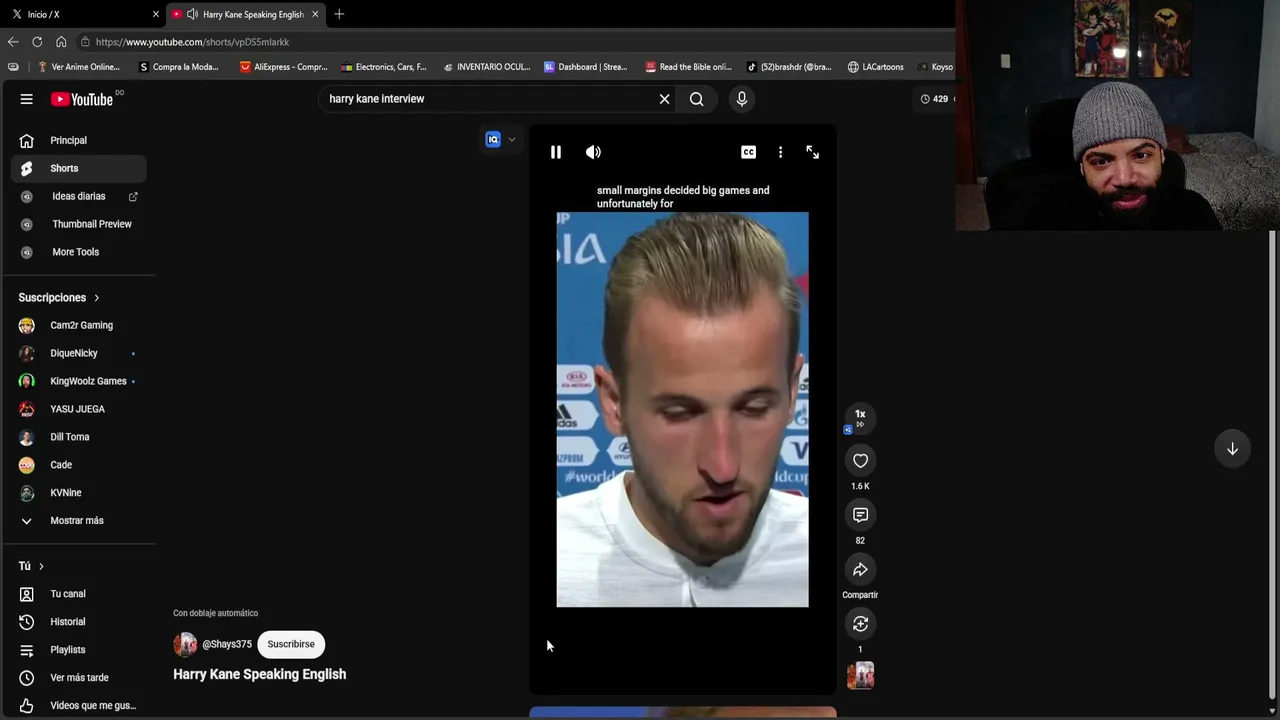
Task: Open Playlists in the sidebar
Action: [x=78, y=650]
